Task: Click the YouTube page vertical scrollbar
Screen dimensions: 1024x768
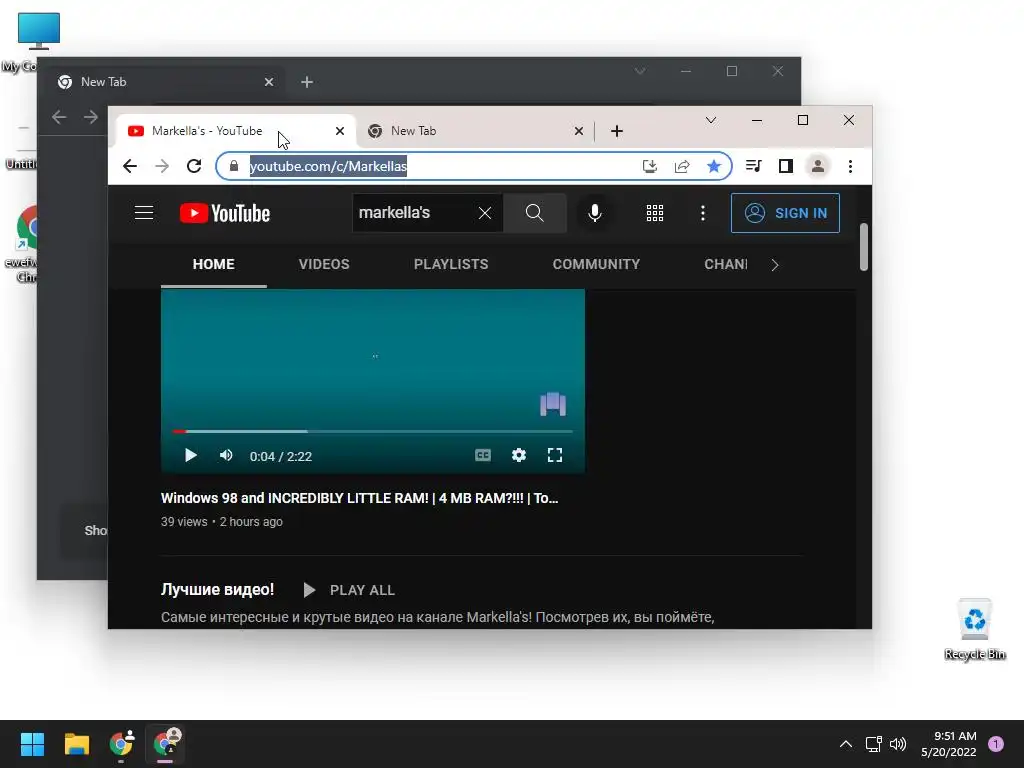Action: pyautogui.click(x=863, y=247)
